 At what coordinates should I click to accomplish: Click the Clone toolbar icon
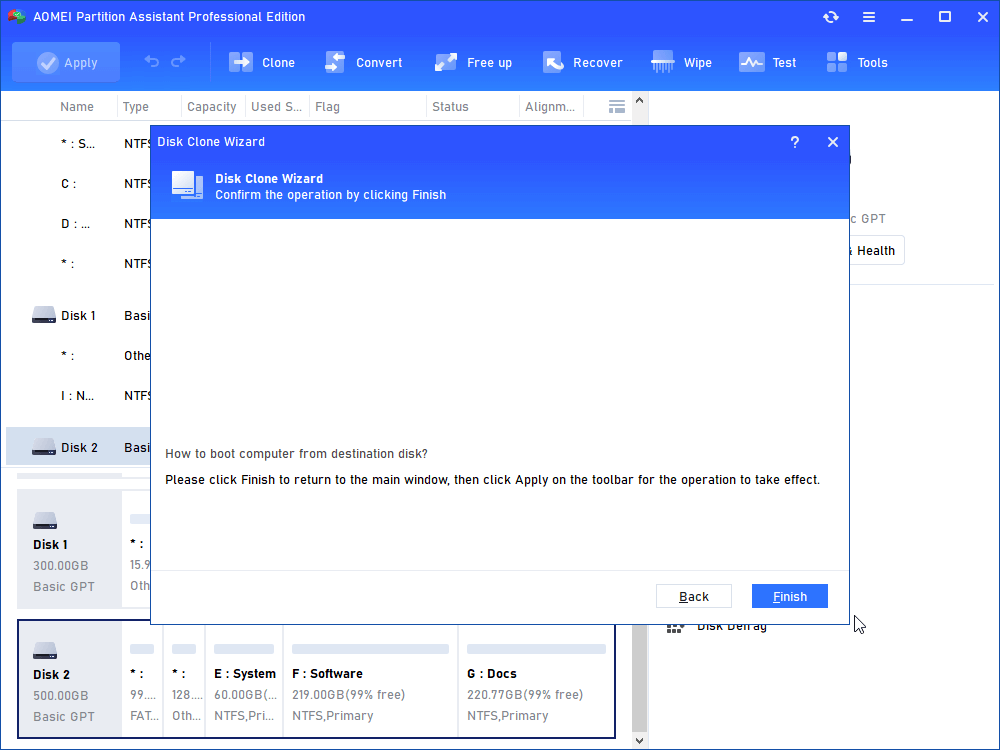coord(242,62)
